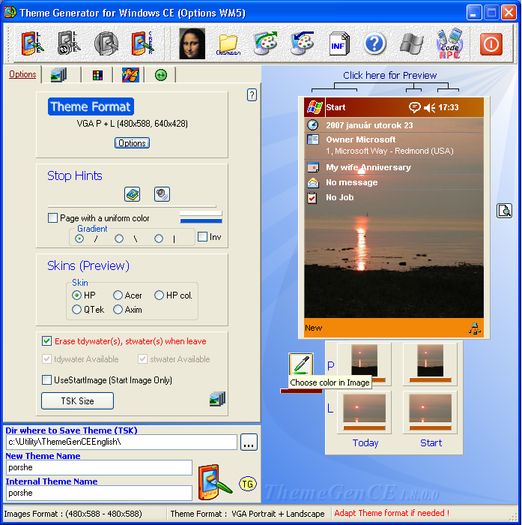This screenshot has height=525, width=522.
Task: Select the backslash gradient radio
Action: pos(119,239)
